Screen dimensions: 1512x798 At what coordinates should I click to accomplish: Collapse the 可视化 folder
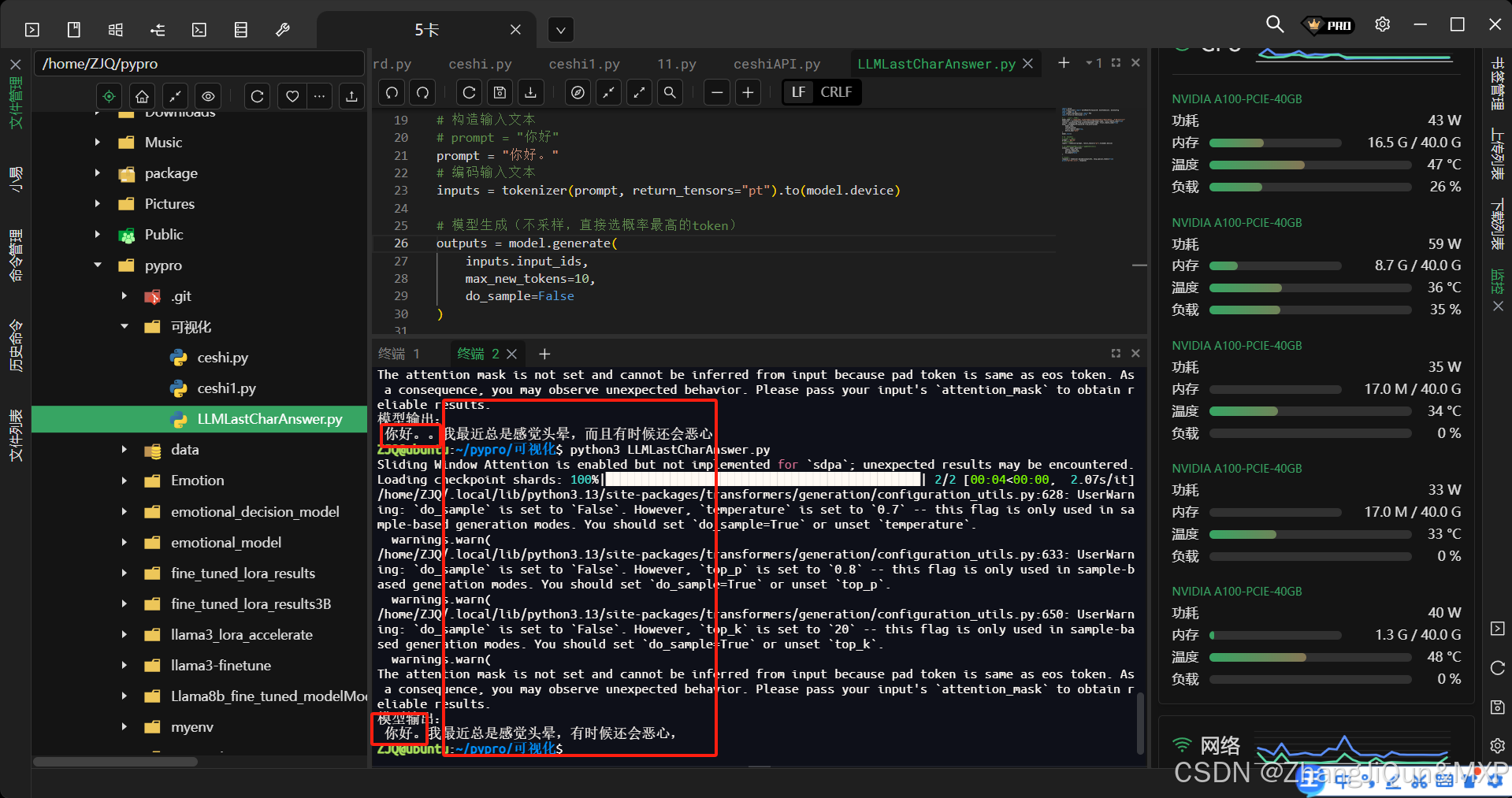(124, 327)
